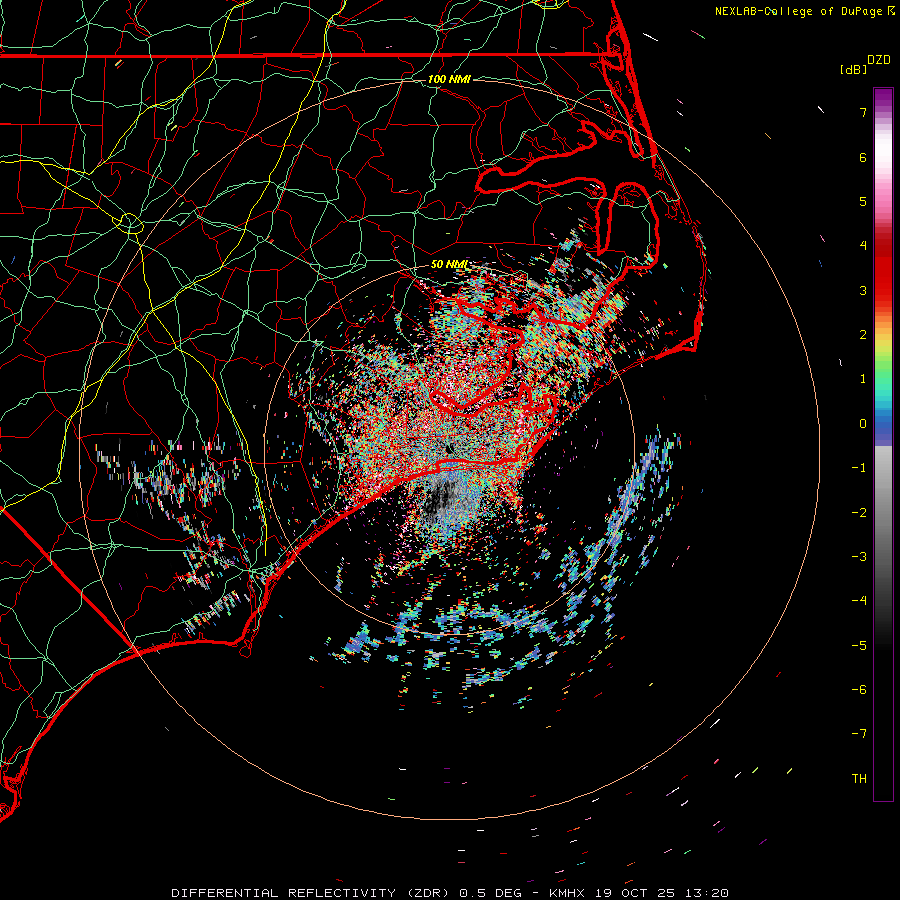The image size is (900, 900).
Task: Click the [dB] units label
Action: [x=854, y=69]
